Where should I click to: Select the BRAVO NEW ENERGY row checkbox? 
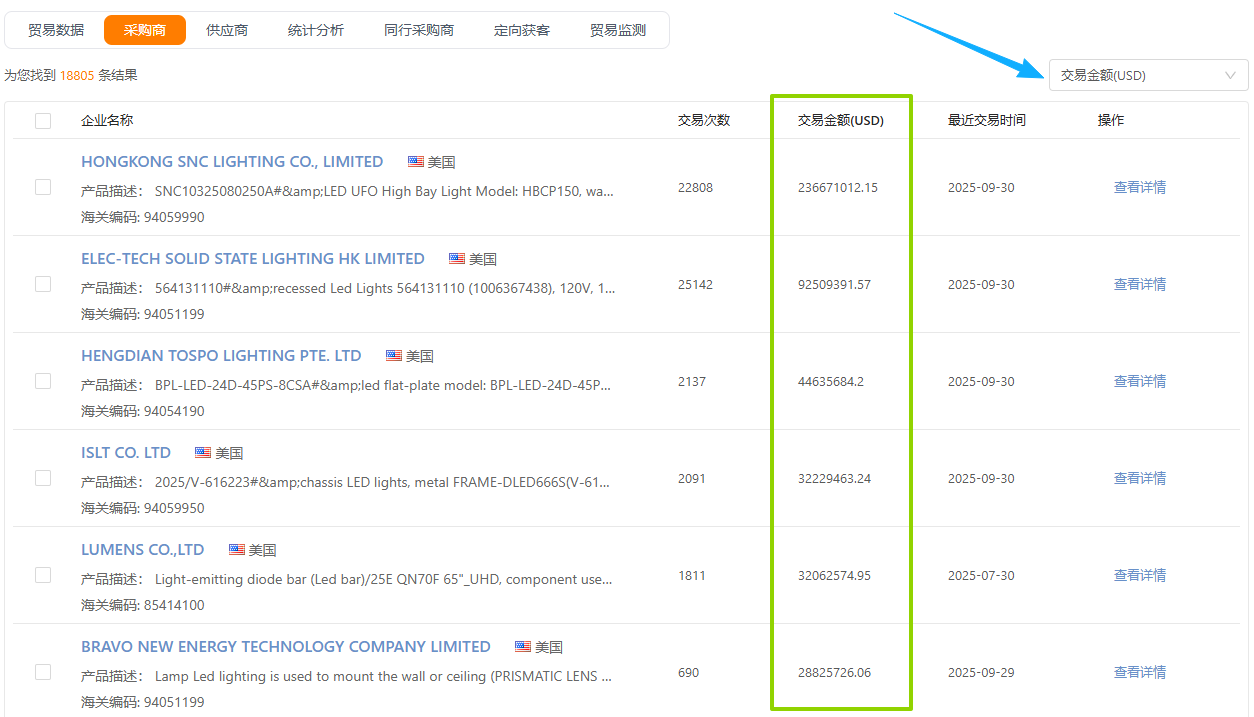point(43,672)
